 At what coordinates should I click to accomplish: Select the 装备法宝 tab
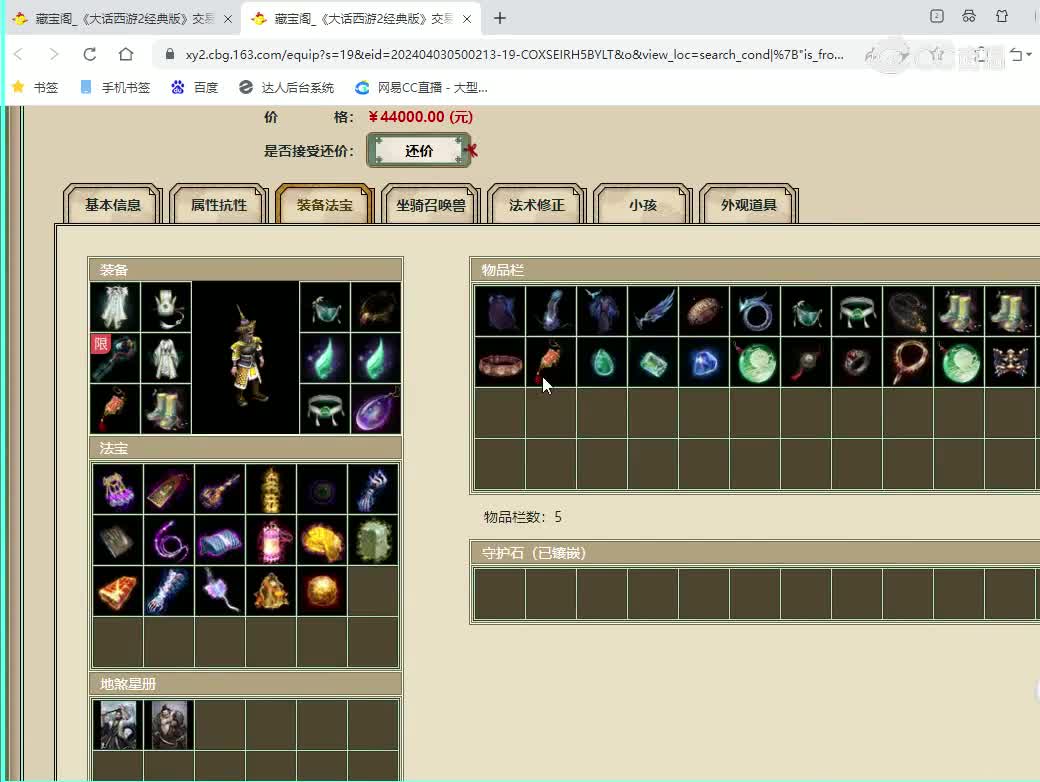click(x=324, y=205)
